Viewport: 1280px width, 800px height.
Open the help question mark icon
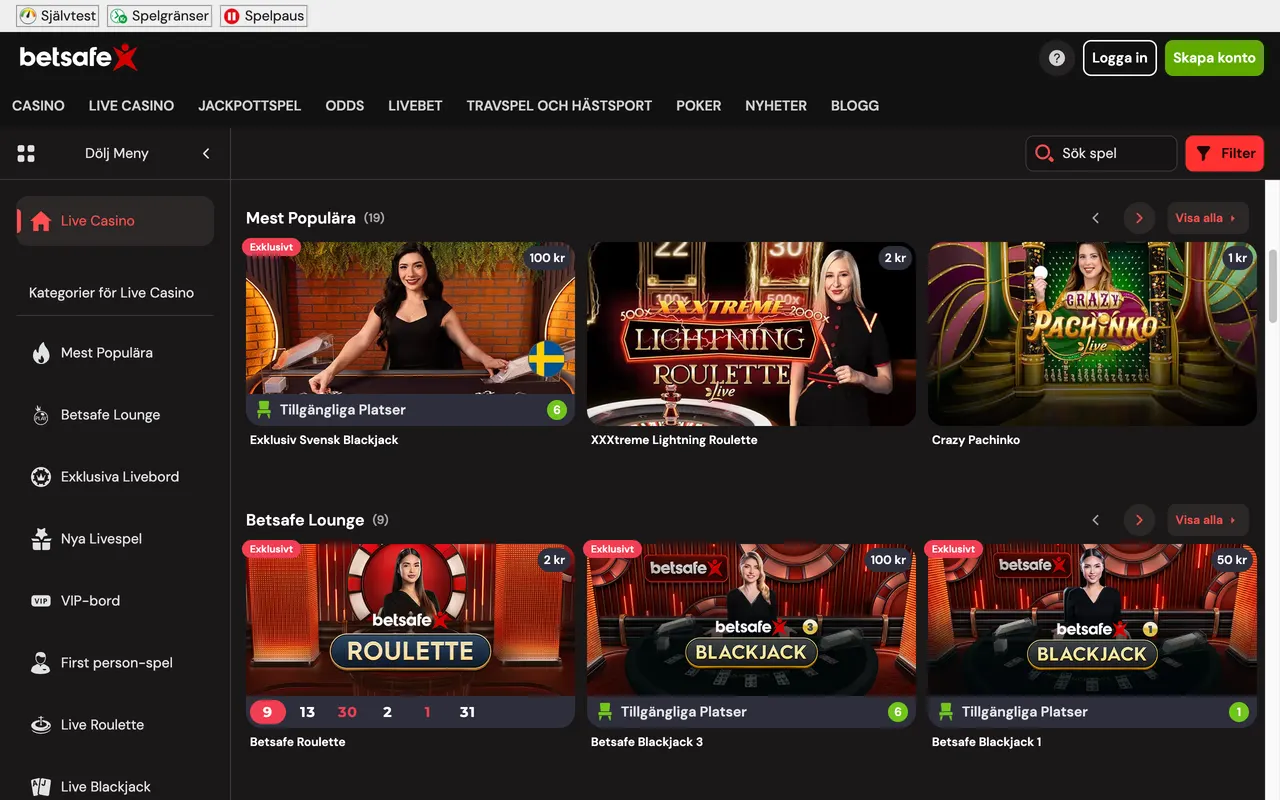point(1056,58)
